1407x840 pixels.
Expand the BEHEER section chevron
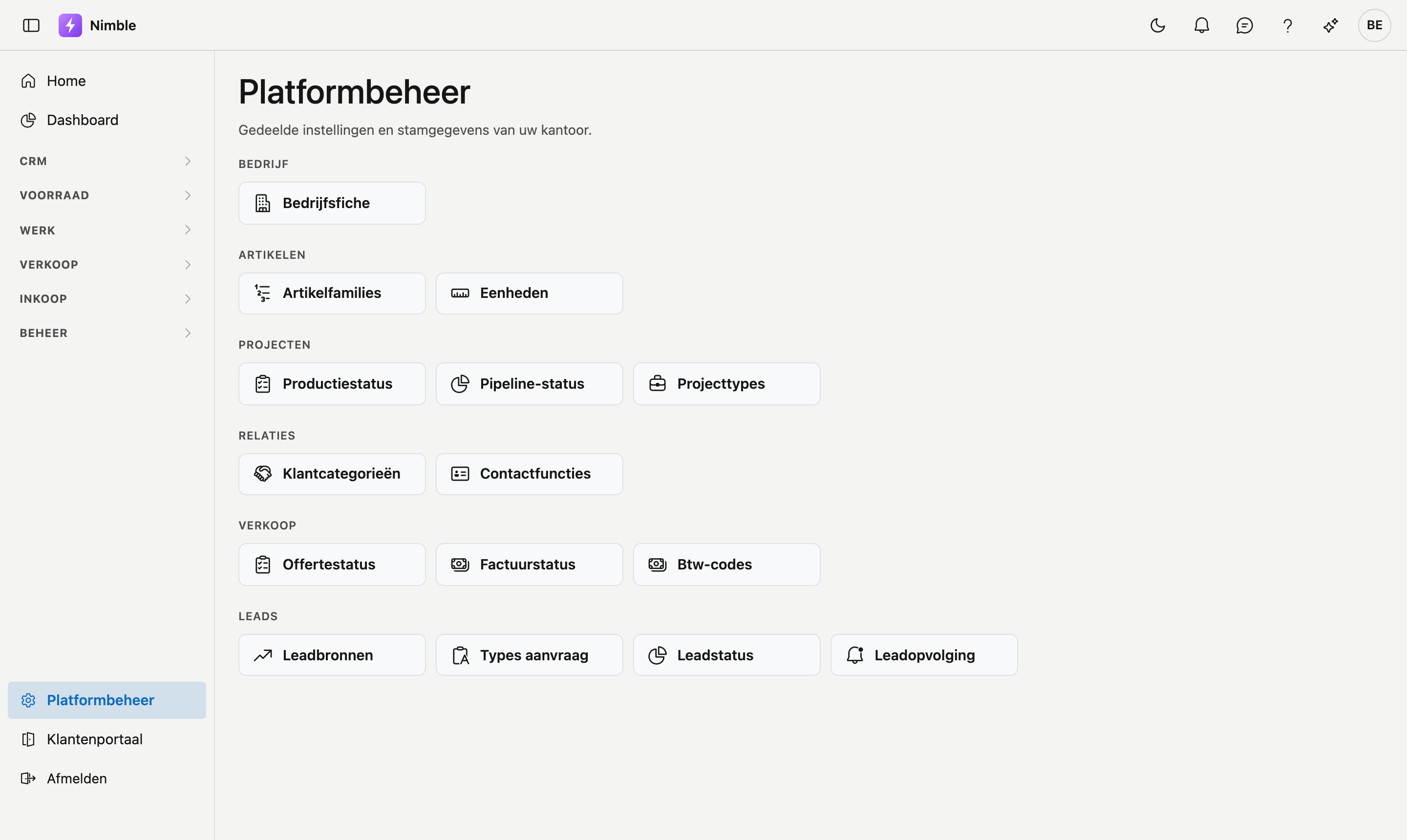pos(188,333)
